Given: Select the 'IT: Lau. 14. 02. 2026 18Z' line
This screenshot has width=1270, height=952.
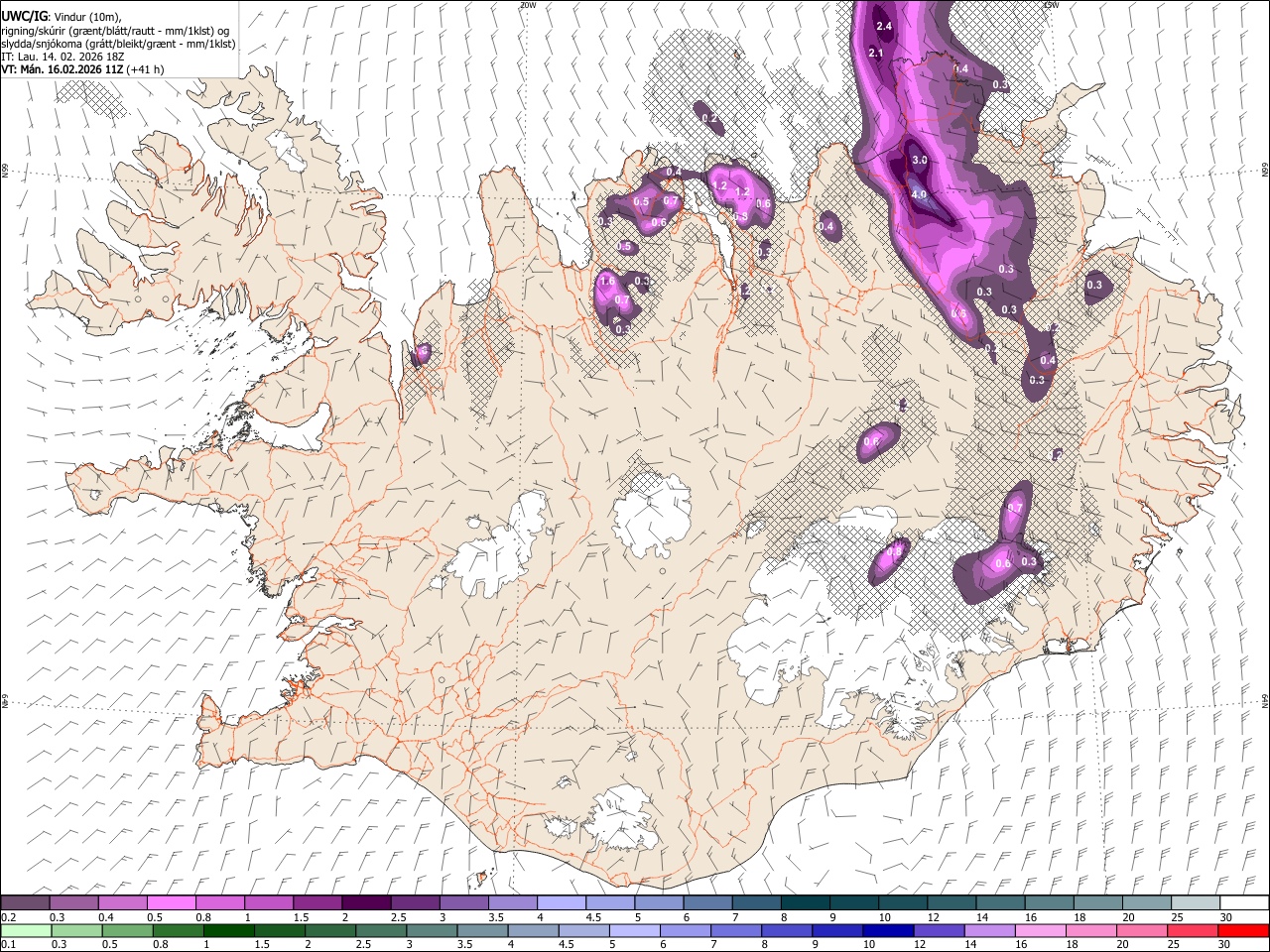Looking at the screenshot, I should (63, 57).
